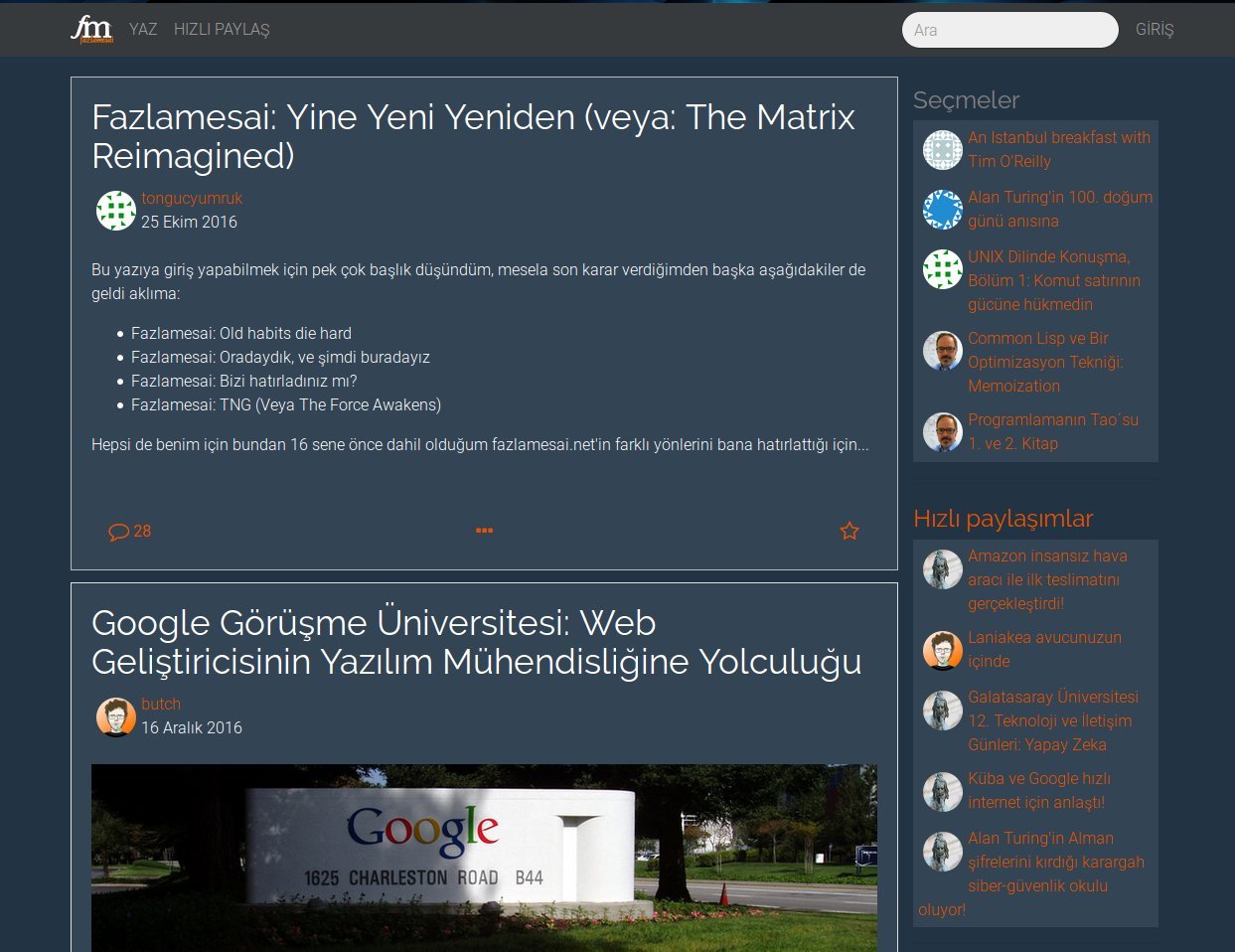Click avatar beside UNIX Dilinde Konuşma

click(943, 269)
